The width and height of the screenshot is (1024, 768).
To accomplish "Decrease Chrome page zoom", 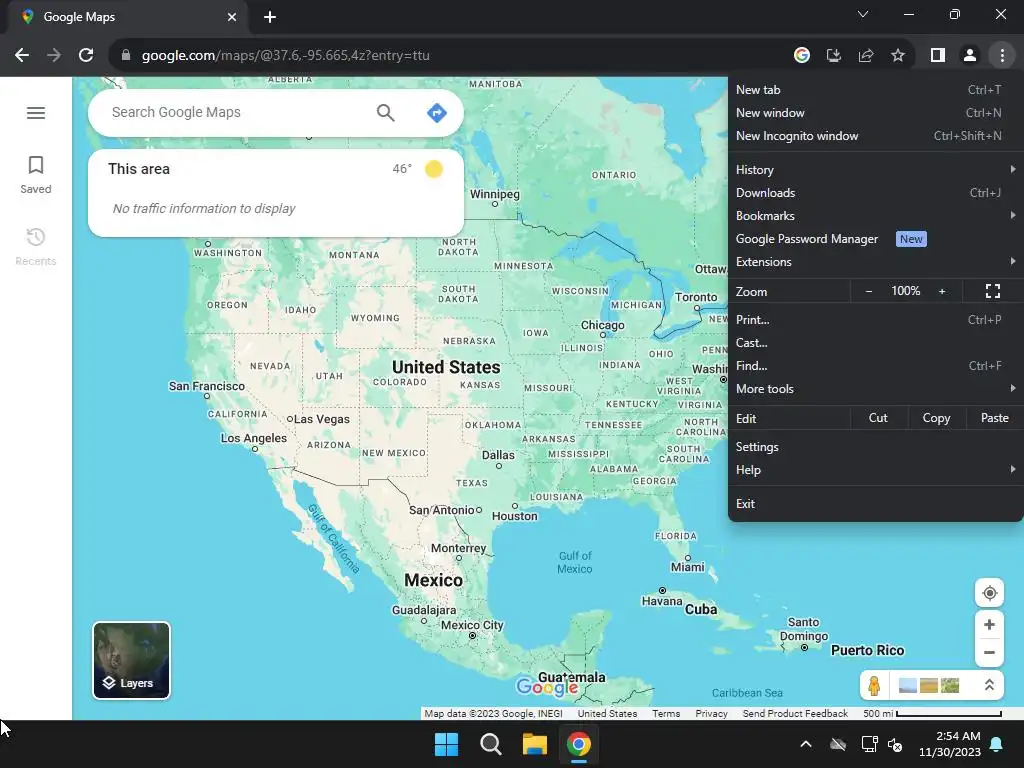I will (x=869, y=291).
